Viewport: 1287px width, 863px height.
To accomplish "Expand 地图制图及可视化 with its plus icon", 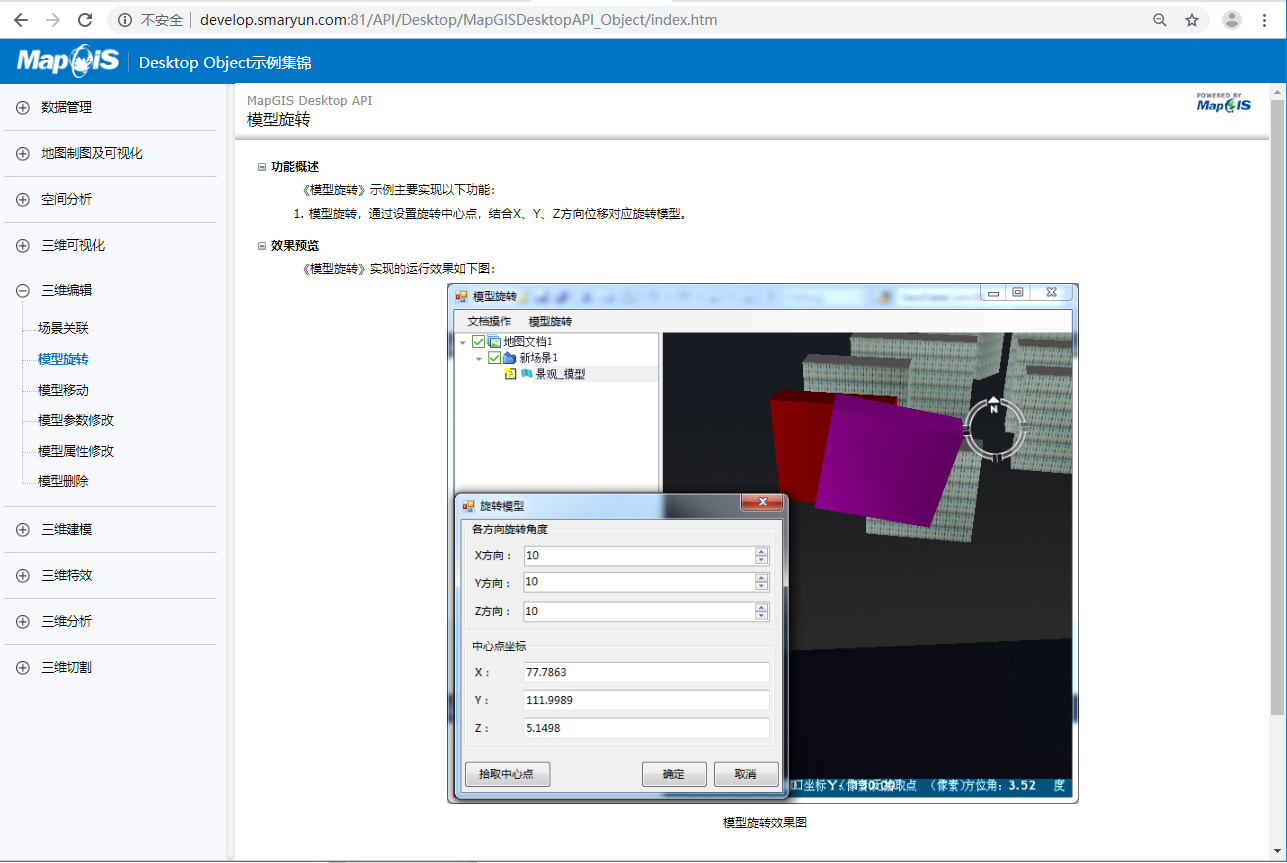I will pyautogui.click(x=23, y=154).
